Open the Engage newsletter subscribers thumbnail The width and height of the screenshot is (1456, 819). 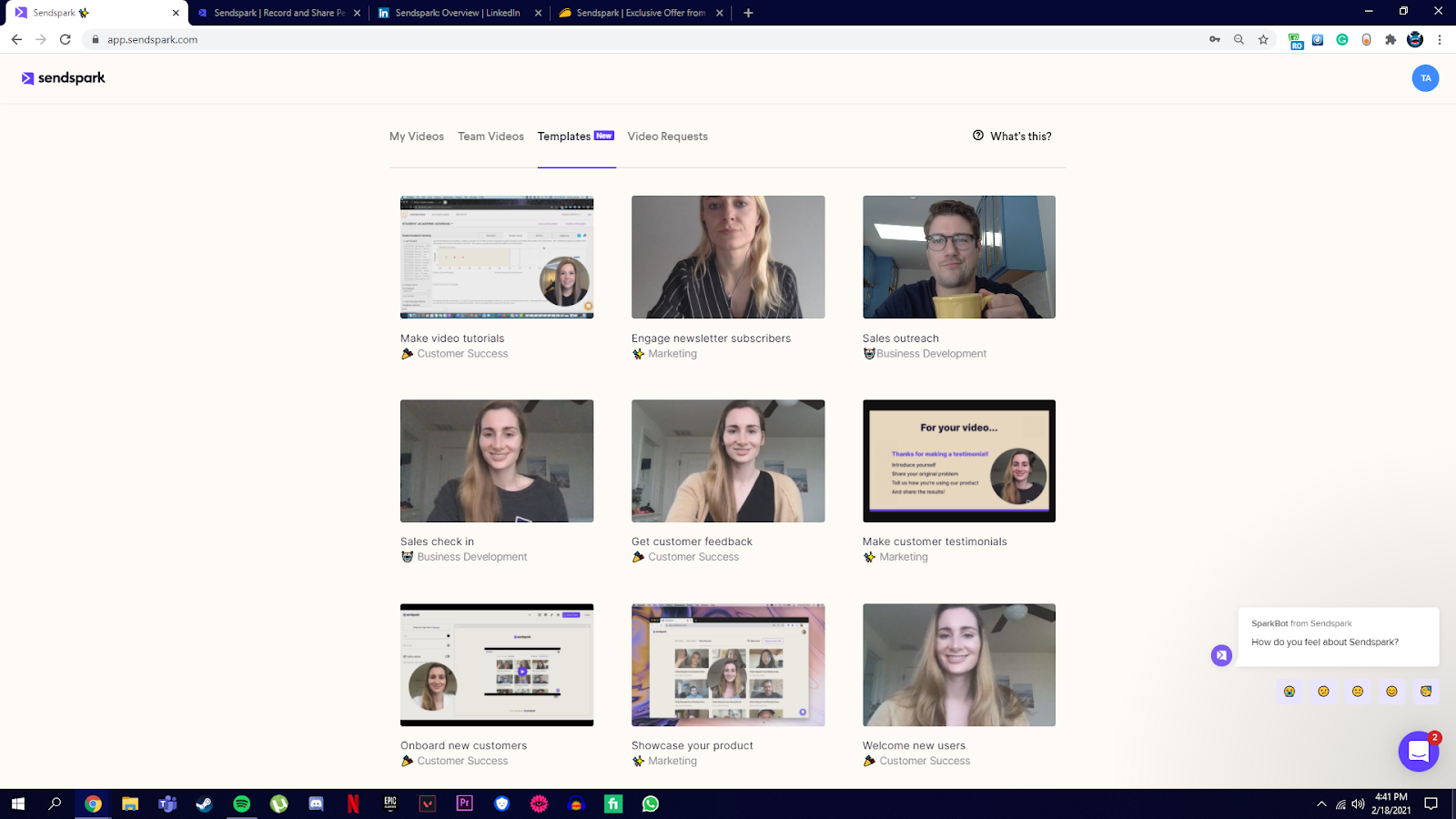tap(728, 257)
